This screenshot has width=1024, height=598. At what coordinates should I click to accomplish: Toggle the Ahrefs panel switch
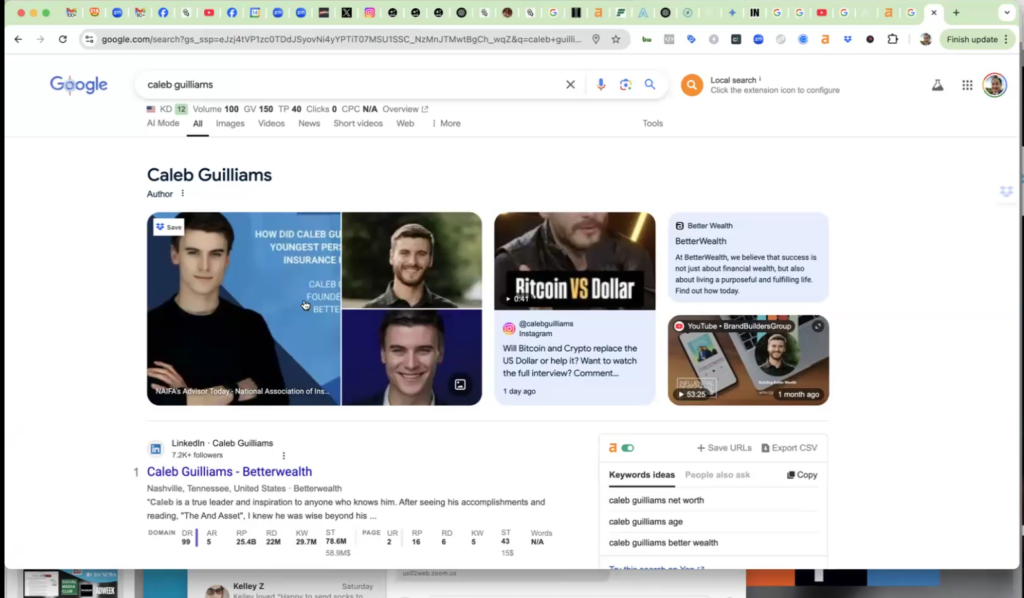pyautogui.click(x=628, y=448)
